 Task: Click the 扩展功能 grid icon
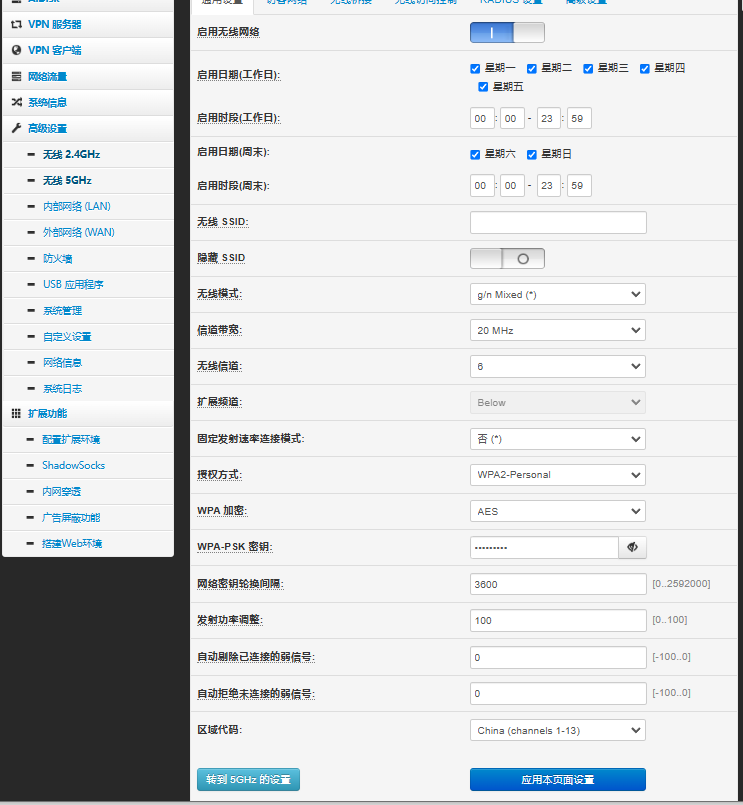pyautogui.click(x=16, y=413)
